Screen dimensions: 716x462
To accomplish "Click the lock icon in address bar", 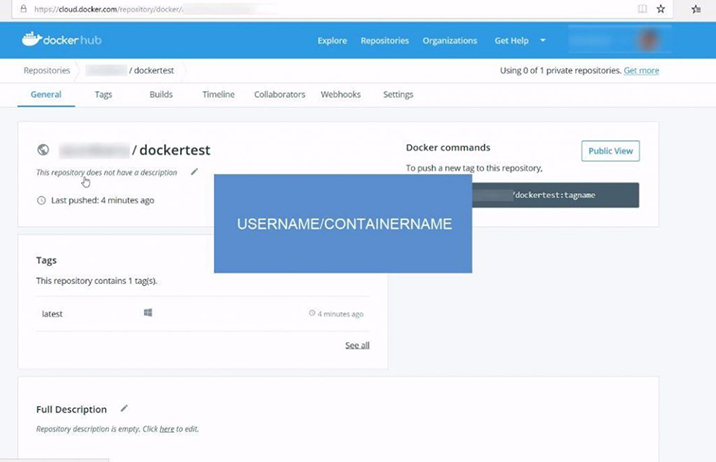I will click(23, 8).
